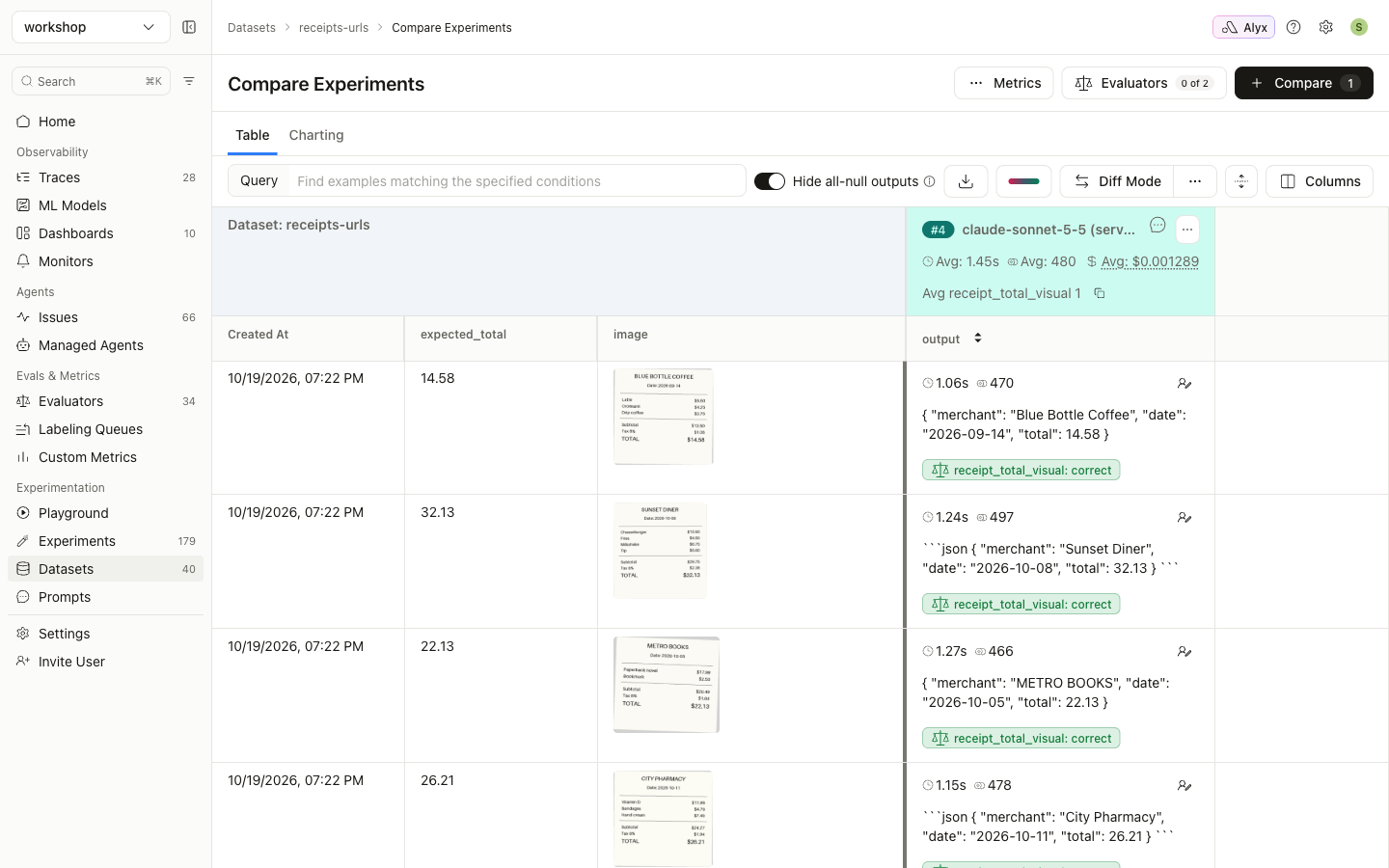The width and height of the screenshot is (1389, 868).
Task: Go to Playground in the sidebar
Action: pos(106,513)
